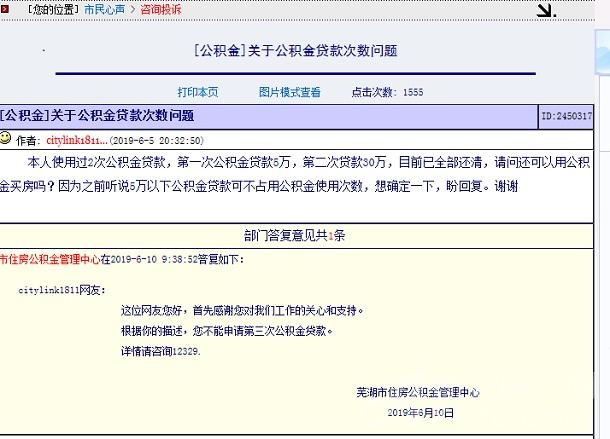Click the smiley face icon beside 作者

pyautogui.click(x=6, y=139)
